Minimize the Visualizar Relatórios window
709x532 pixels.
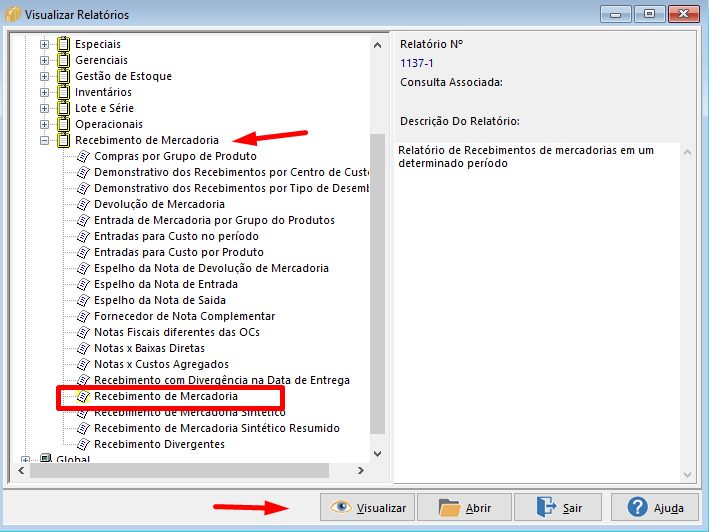coord(615,14)
